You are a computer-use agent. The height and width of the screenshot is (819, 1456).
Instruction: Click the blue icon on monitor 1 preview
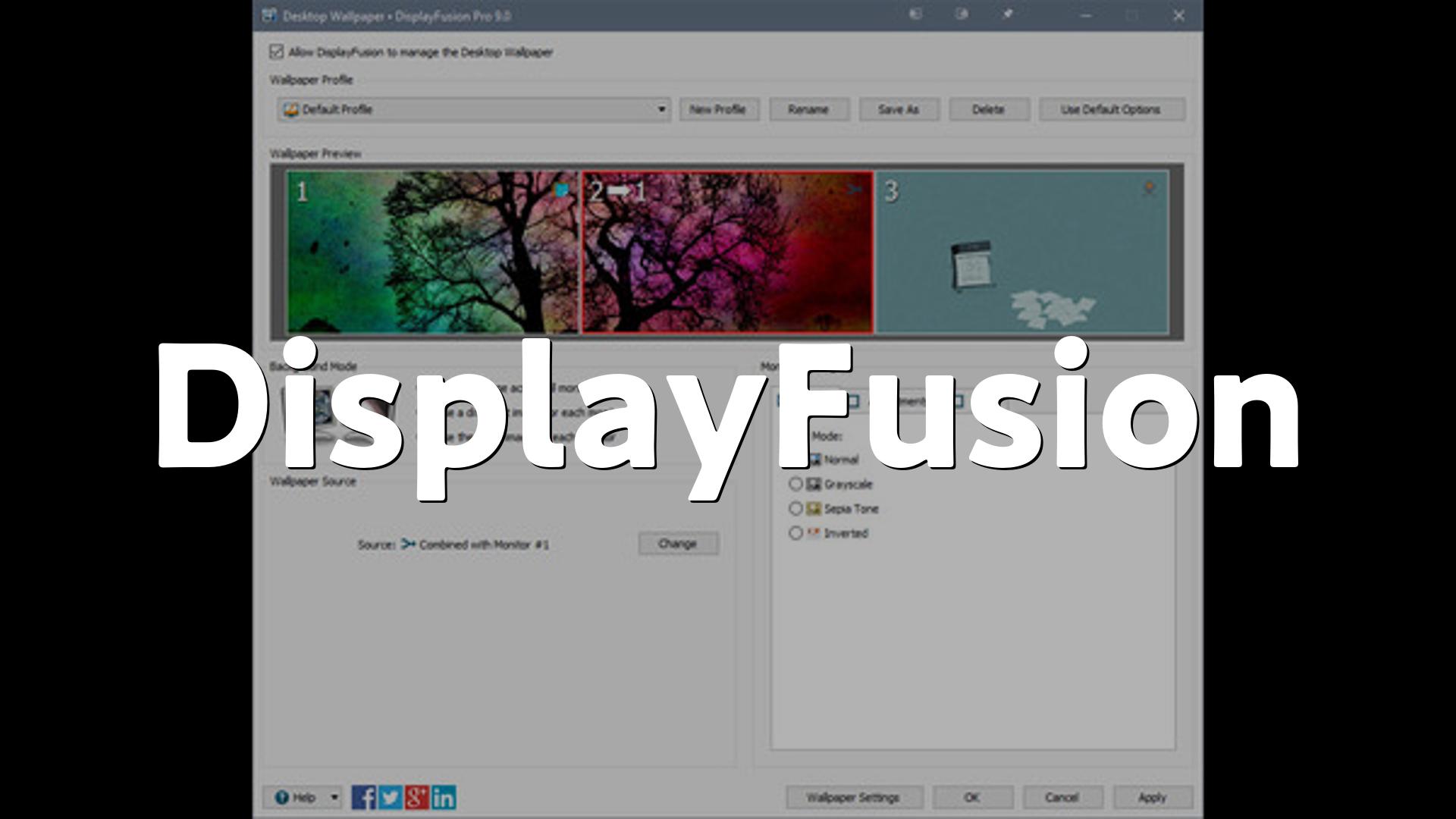[562, 190]
